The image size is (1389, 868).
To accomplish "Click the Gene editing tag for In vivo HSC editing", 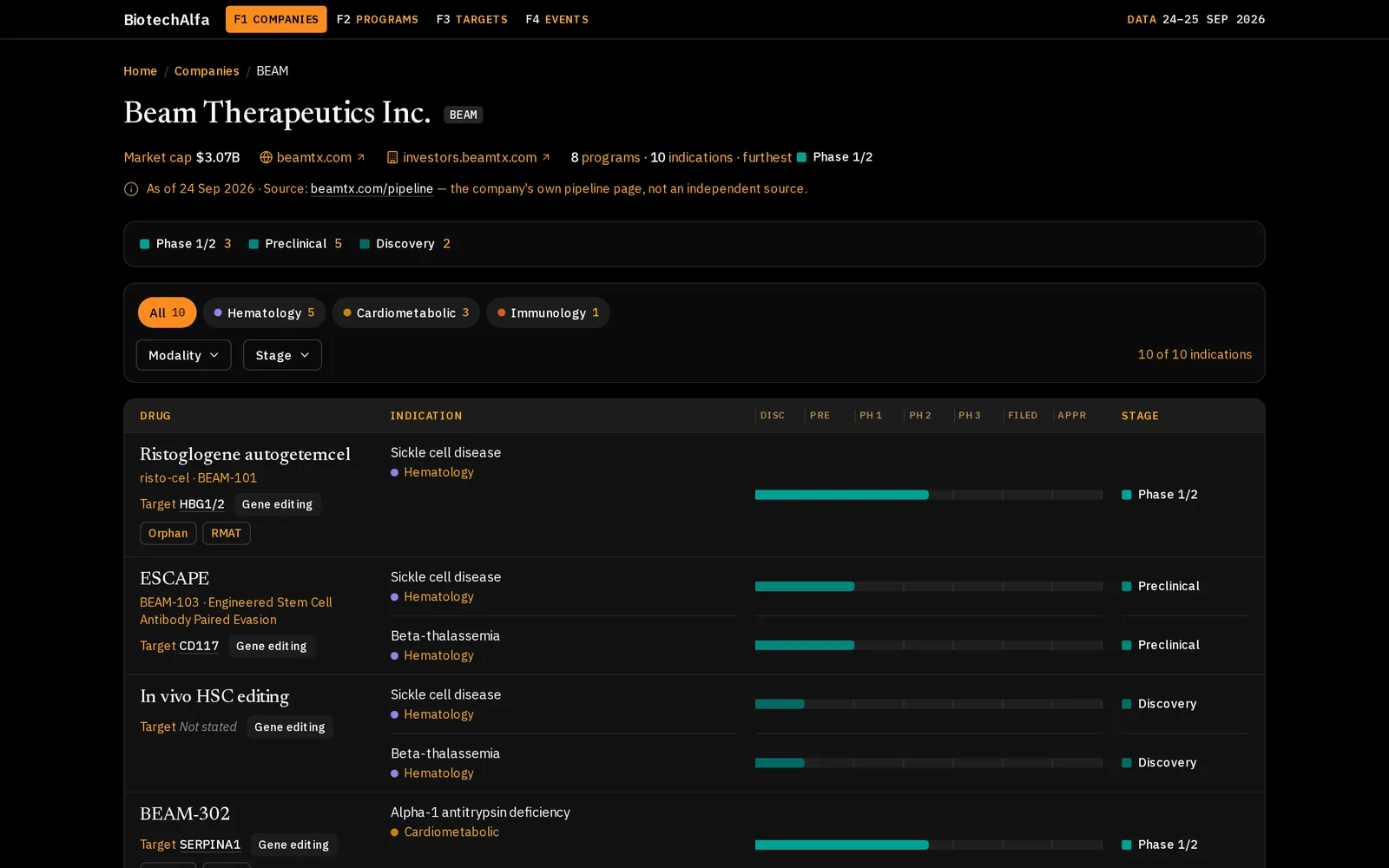I will pyautogui.click(x=290, y=727).
